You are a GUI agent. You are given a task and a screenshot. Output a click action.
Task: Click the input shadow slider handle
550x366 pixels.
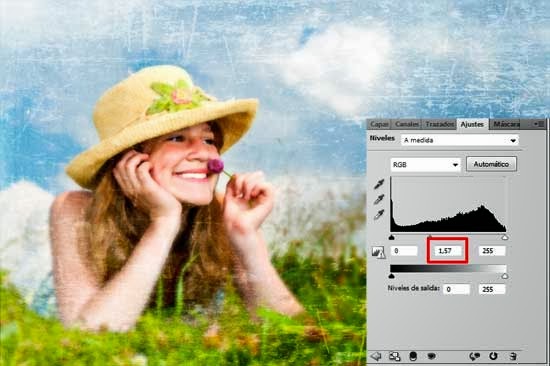(x=392, y=238)
